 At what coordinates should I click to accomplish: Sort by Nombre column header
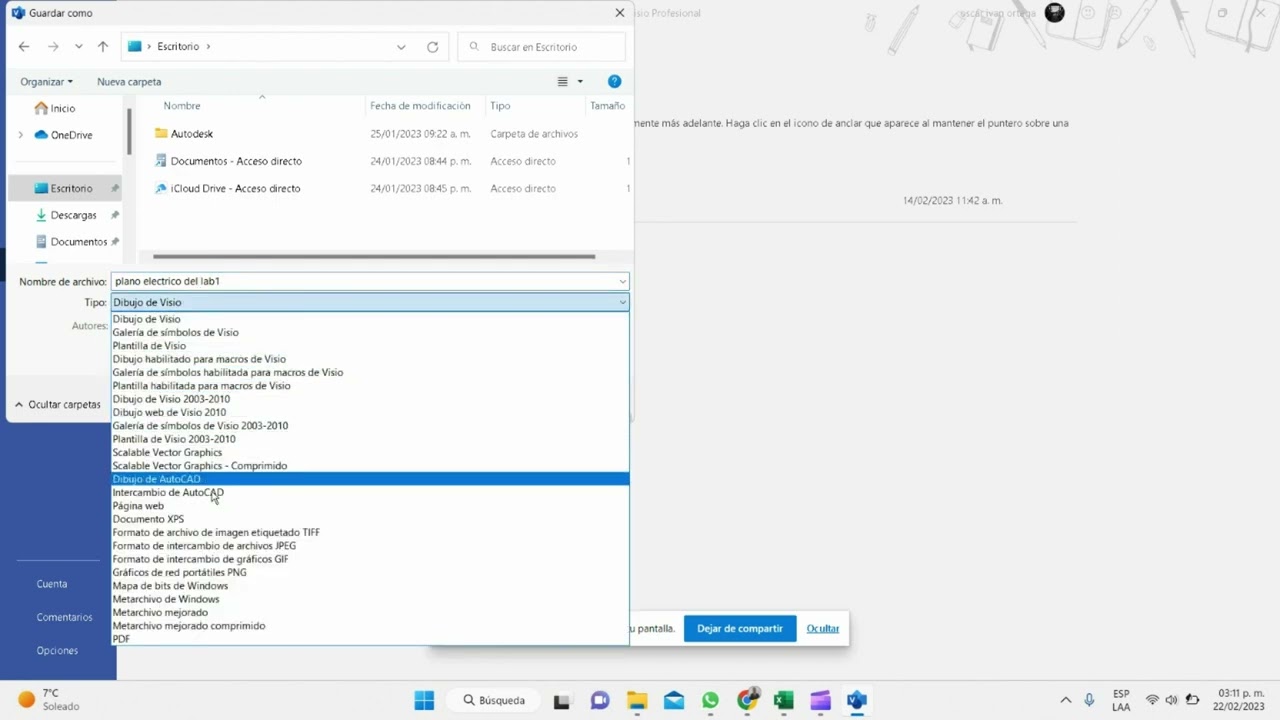click(182, 106)
